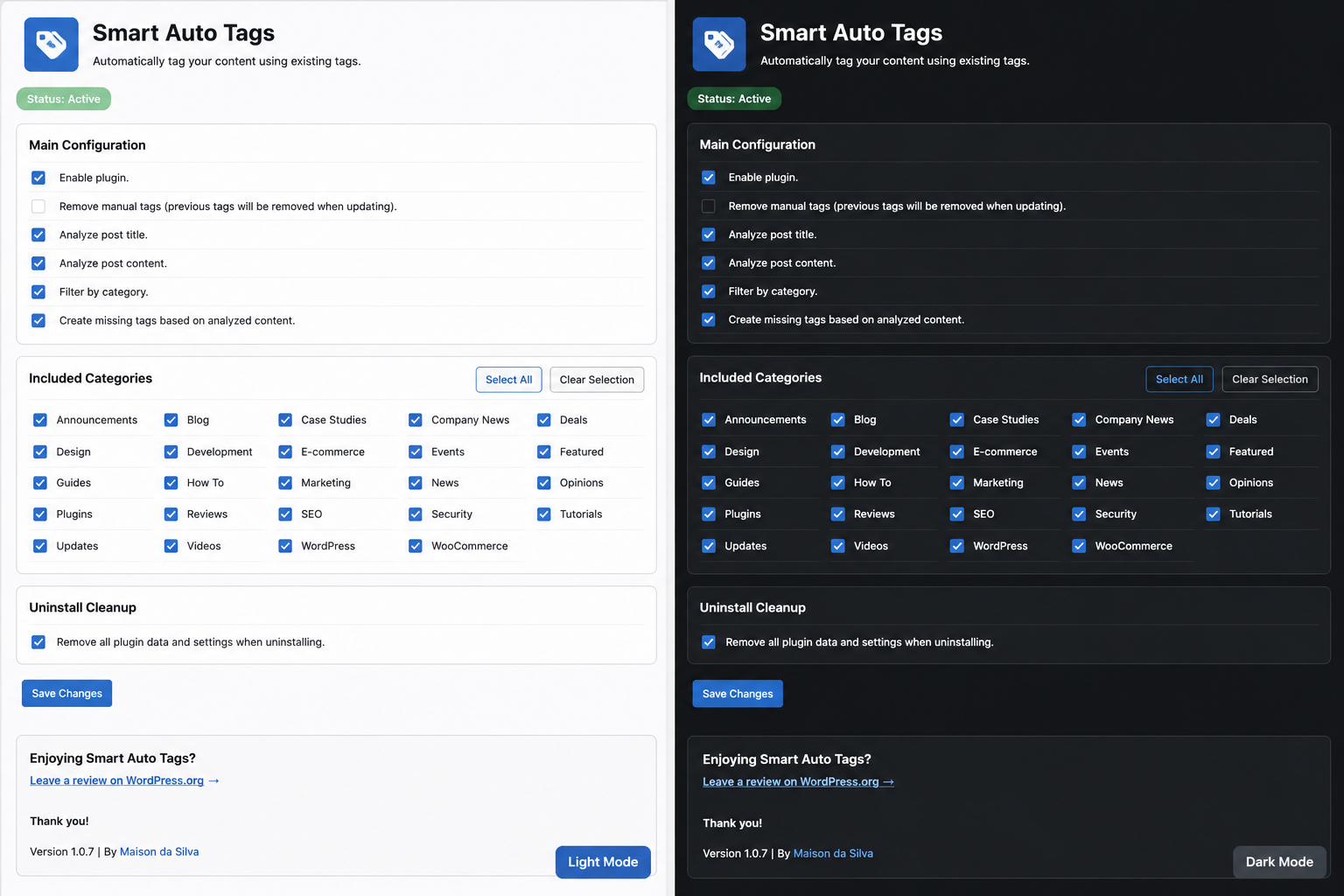Click the Smart Auto Tags logo in dark panel
Screen dimensions: 1344x896
[719, 45]
